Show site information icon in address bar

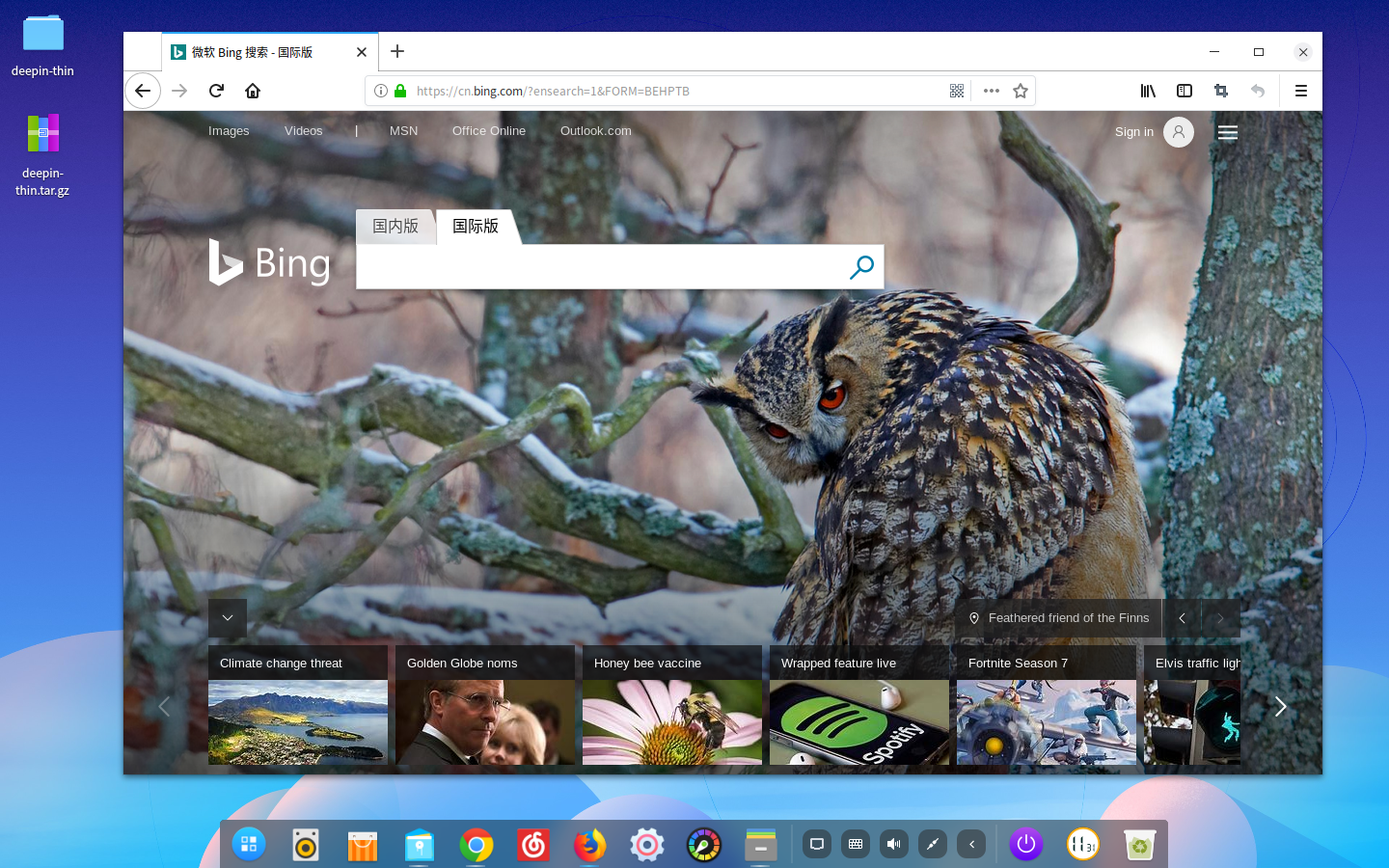pos(381,91)
